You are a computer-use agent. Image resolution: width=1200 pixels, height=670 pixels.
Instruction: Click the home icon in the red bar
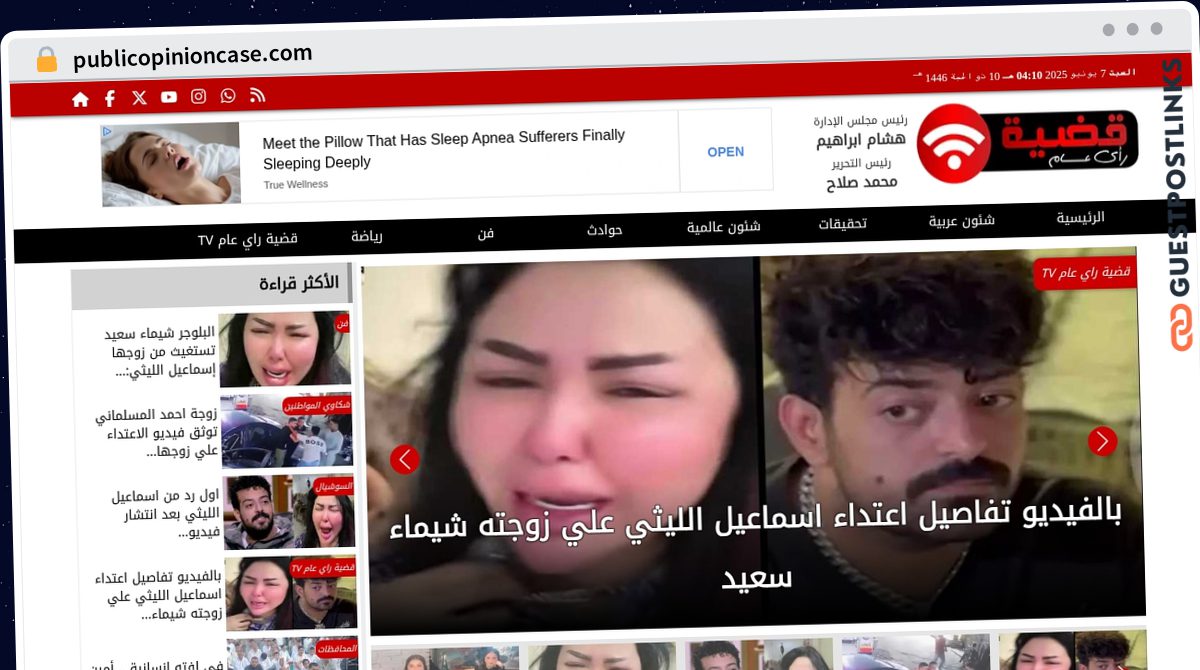point(81,99)
